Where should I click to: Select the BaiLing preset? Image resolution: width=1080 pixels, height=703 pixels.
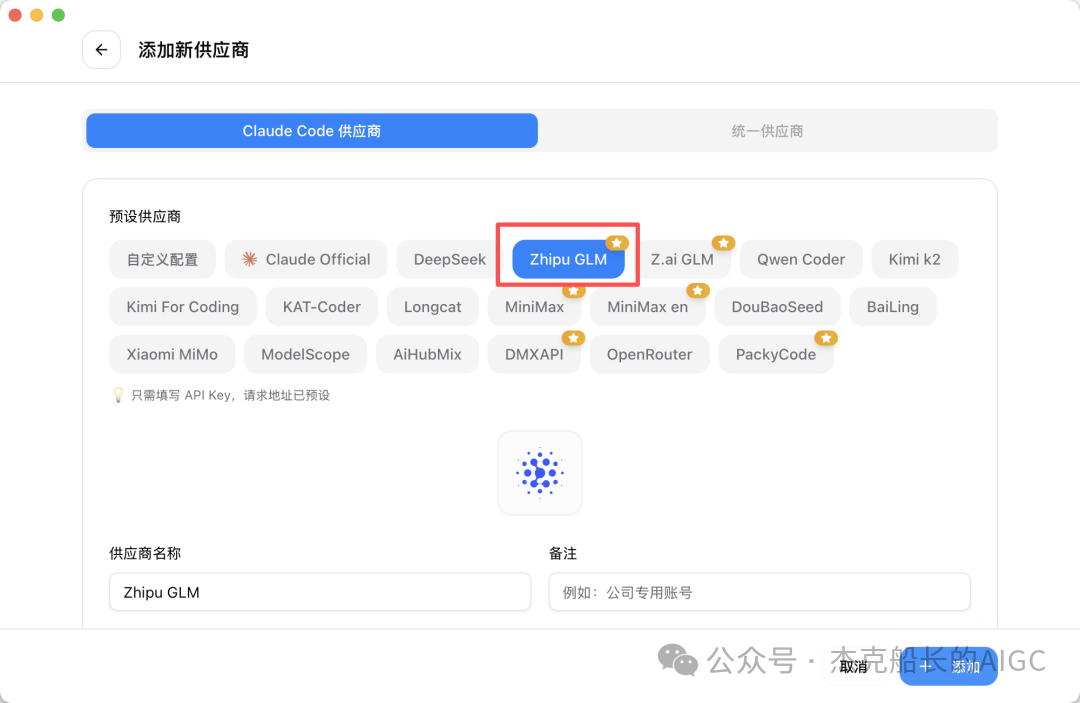(893, 307)
